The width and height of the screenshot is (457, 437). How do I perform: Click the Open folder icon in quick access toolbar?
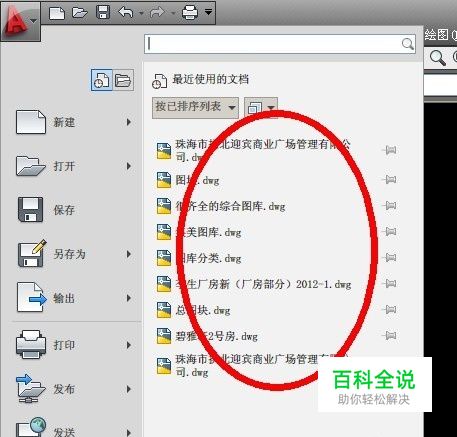coord(80,13)
